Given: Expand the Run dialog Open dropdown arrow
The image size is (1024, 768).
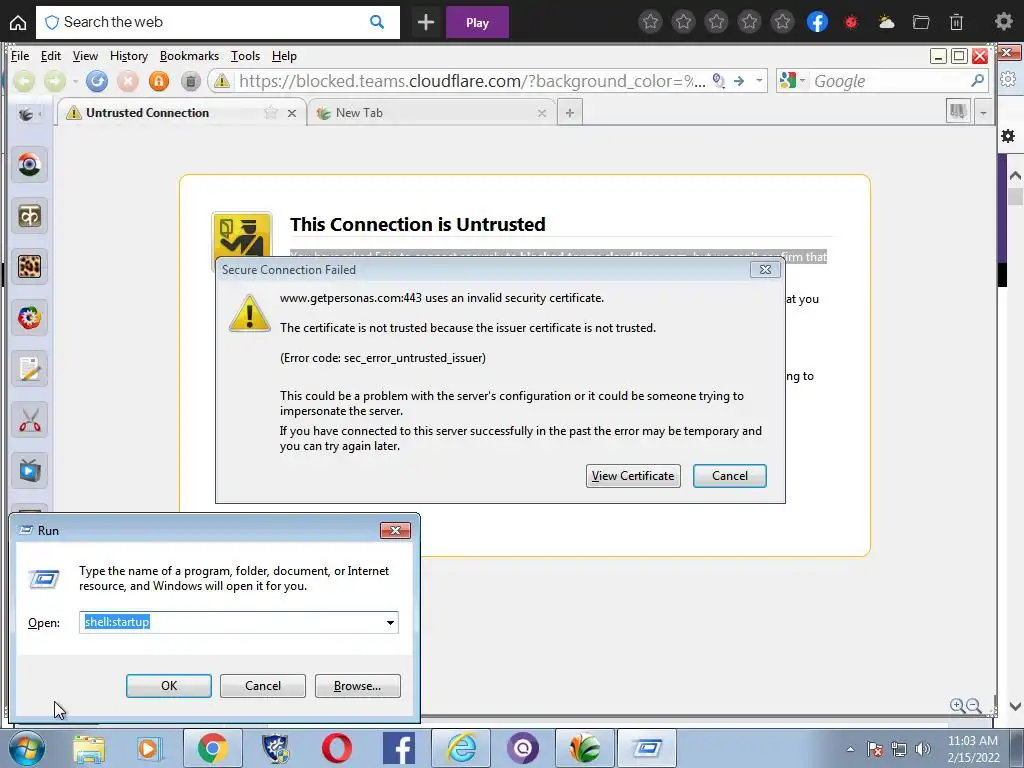Looking at the screenshot, I should [x=390, y=622].
